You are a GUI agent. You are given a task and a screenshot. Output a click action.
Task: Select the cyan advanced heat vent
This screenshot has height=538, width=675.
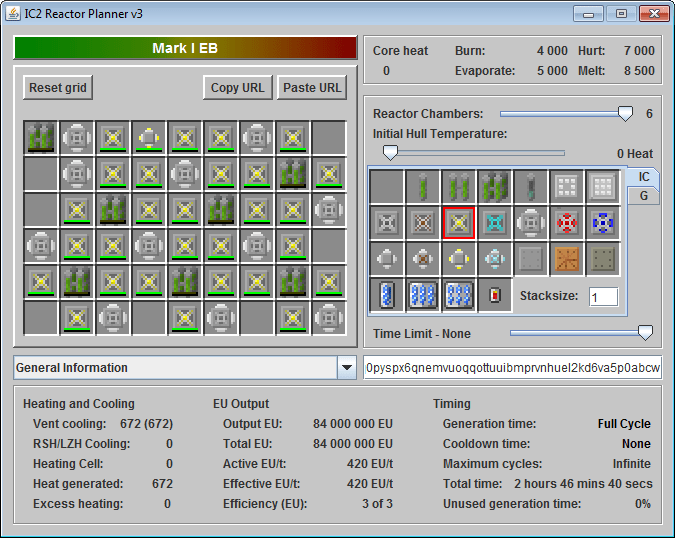point(495,223)
